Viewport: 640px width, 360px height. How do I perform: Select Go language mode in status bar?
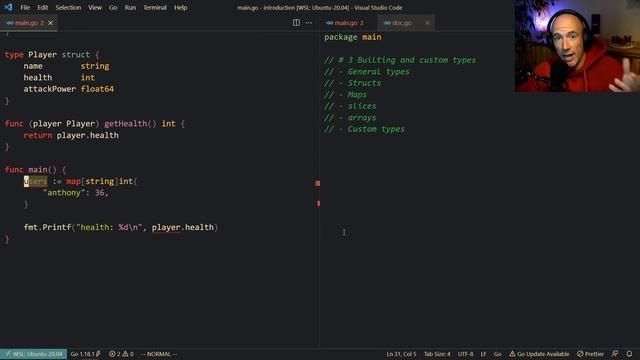click(x=498, y=354)
